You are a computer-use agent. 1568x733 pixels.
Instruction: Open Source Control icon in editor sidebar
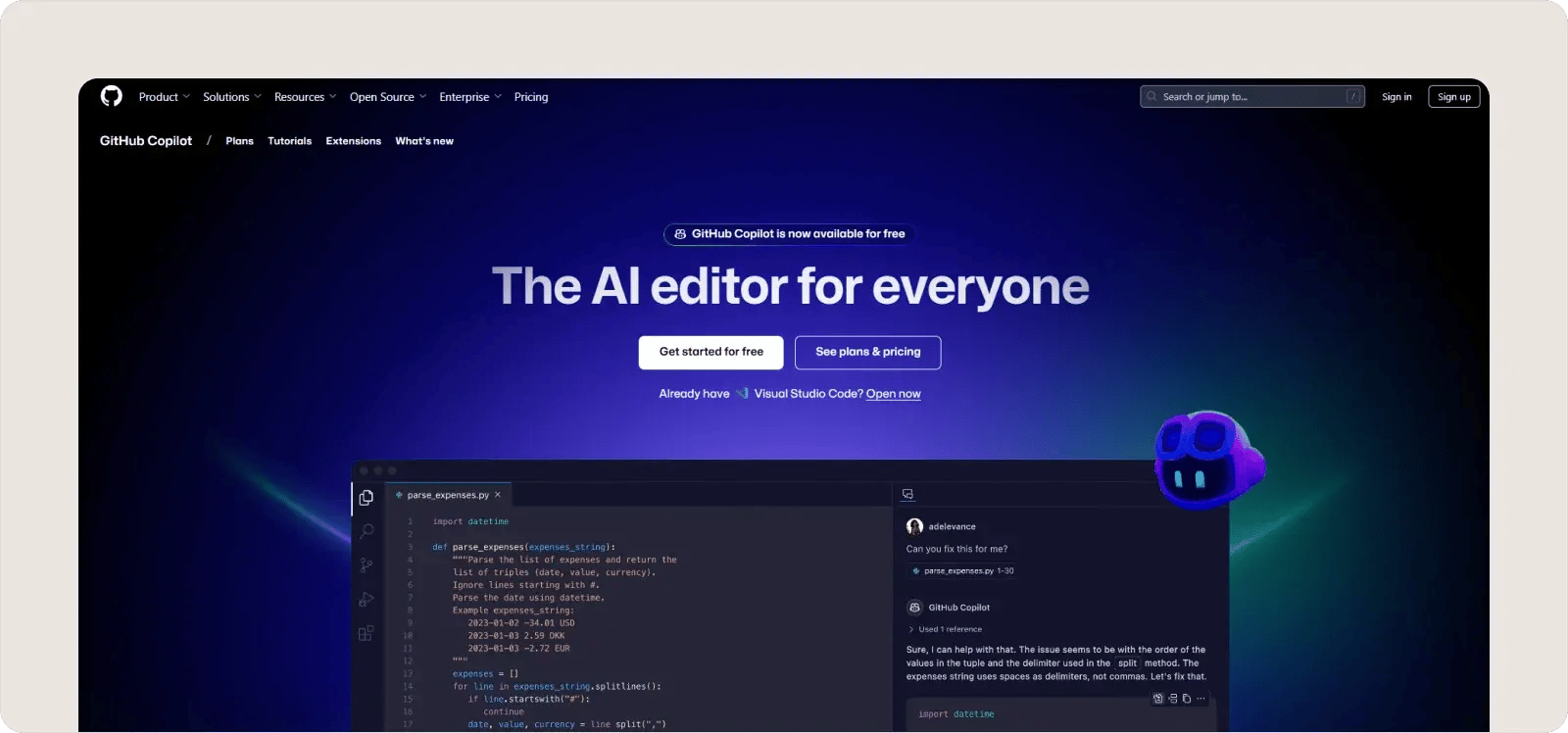click(x=367, y=564)
